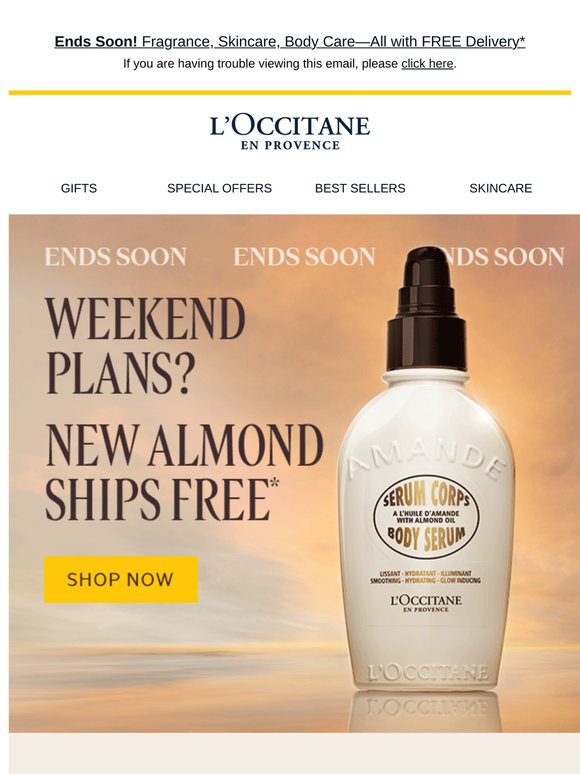Click the yellow SHOP NOW button

(x=121, y=580)
